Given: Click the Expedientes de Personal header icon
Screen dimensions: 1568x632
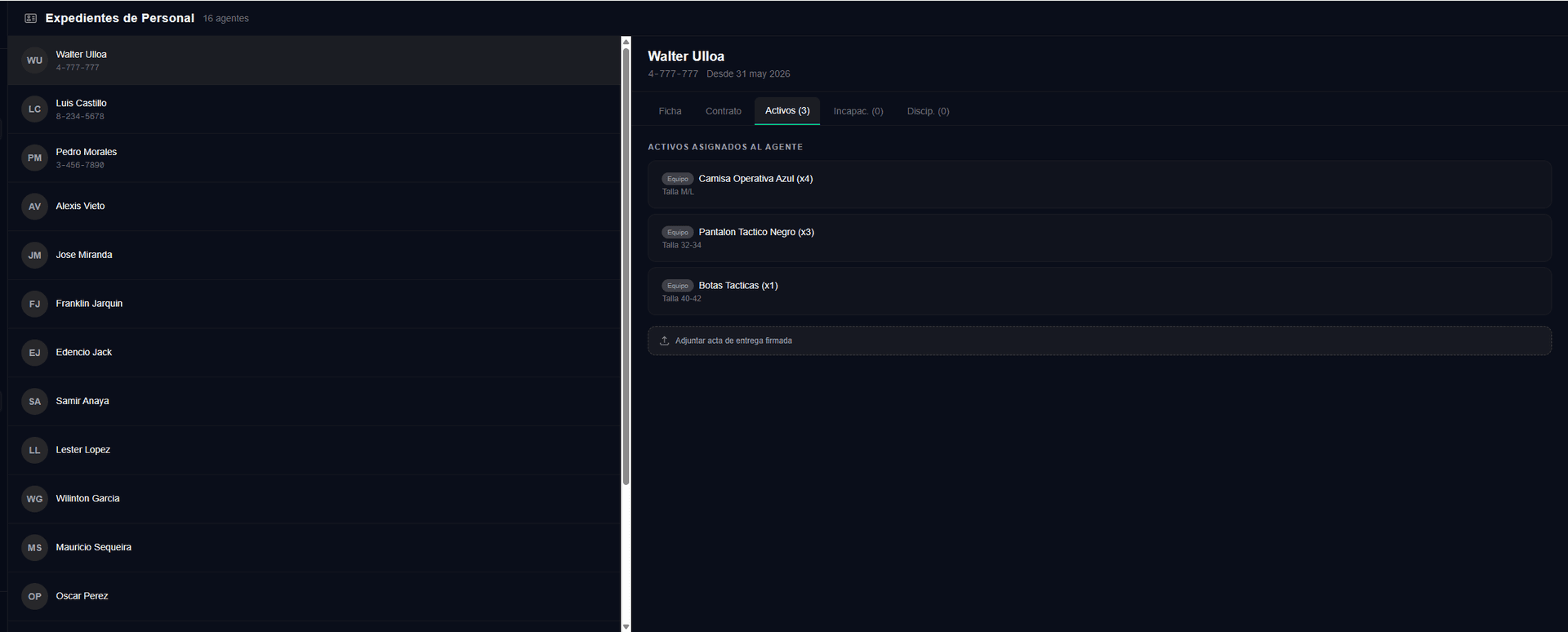Looking at the screenshot, I should pos(31,18).
